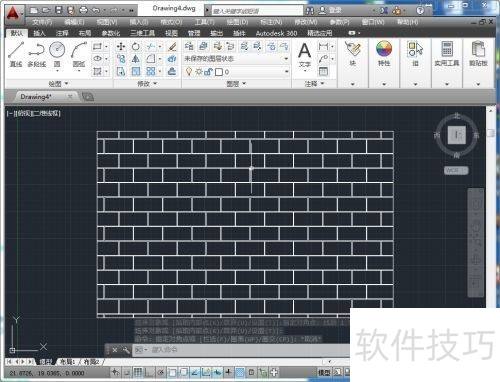Select the Rotate tool

point(136,46)
